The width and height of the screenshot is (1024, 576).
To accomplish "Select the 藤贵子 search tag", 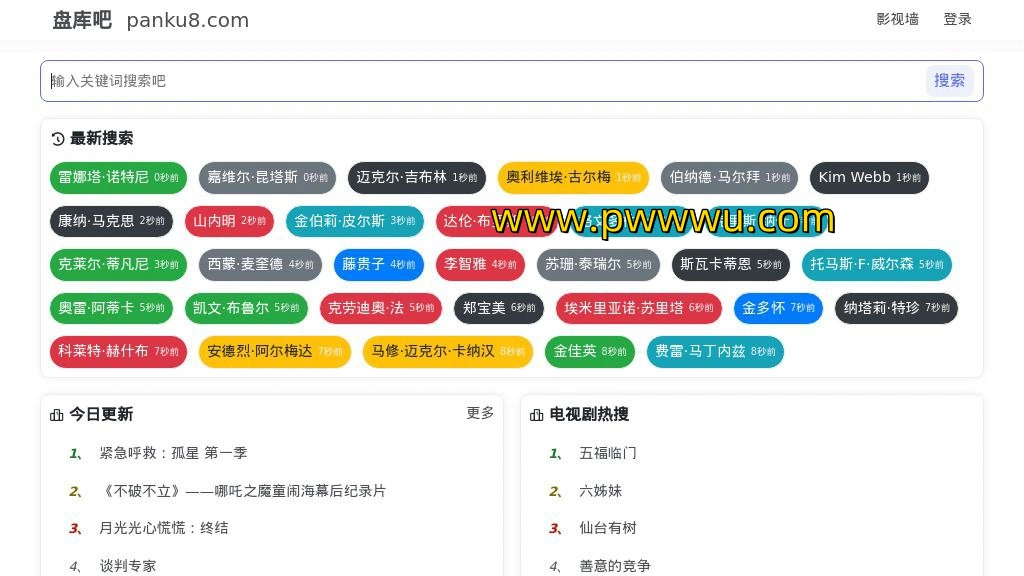I will (379, 264).
